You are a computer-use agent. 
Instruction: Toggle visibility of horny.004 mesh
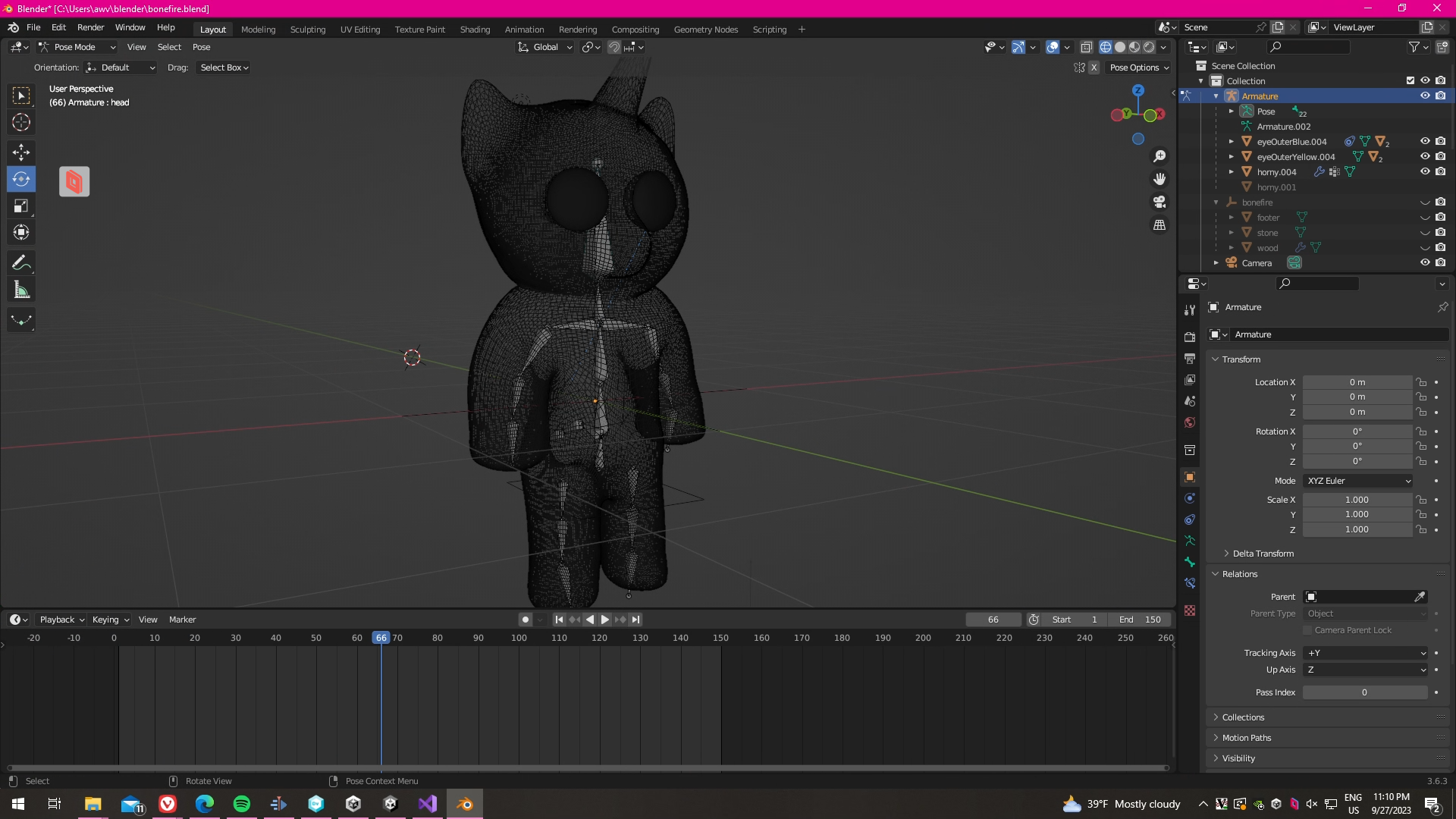point(1425,171)
